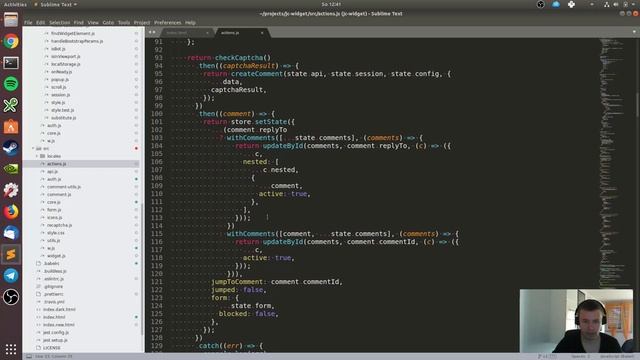Open the Tools menu
Viewport: 640px width, 360px height.
tap(124, 22)
